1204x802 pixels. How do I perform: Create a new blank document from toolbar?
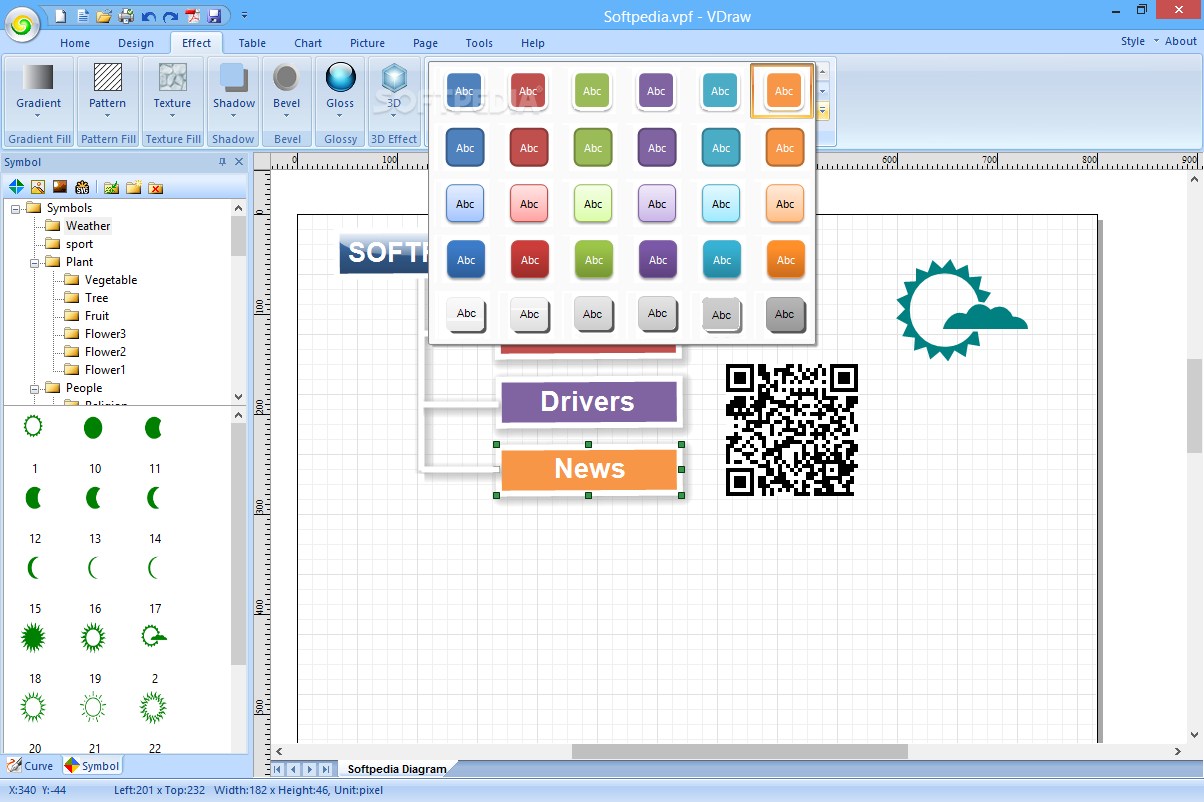[x=61, y=16]
